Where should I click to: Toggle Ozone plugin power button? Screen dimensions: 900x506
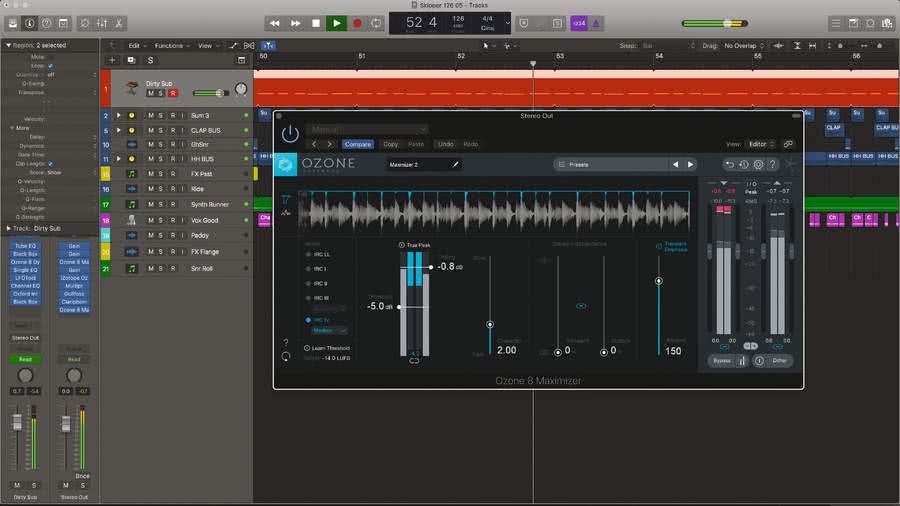click(290, 134)
